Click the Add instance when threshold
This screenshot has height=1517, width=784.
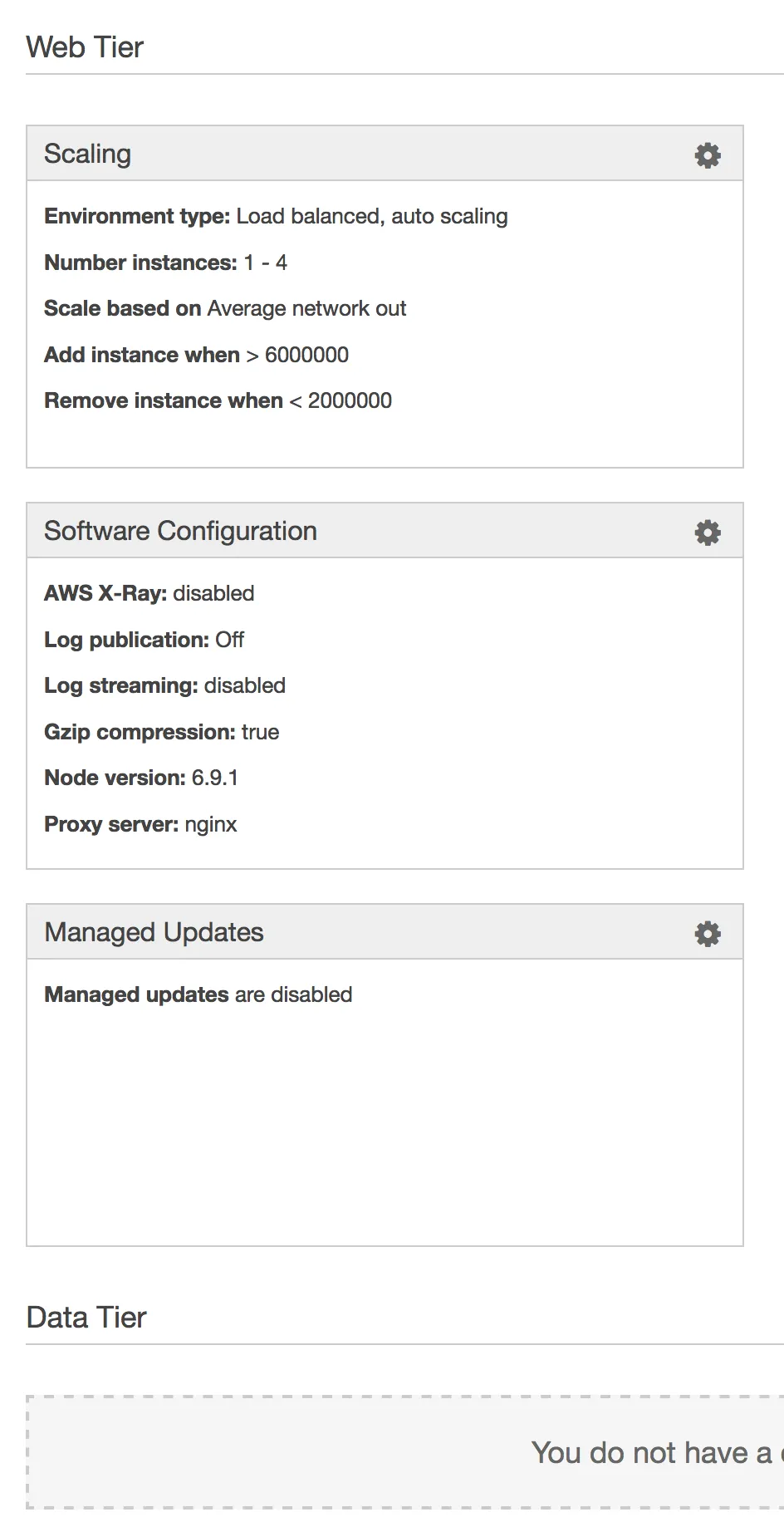(x=306, y=356)
